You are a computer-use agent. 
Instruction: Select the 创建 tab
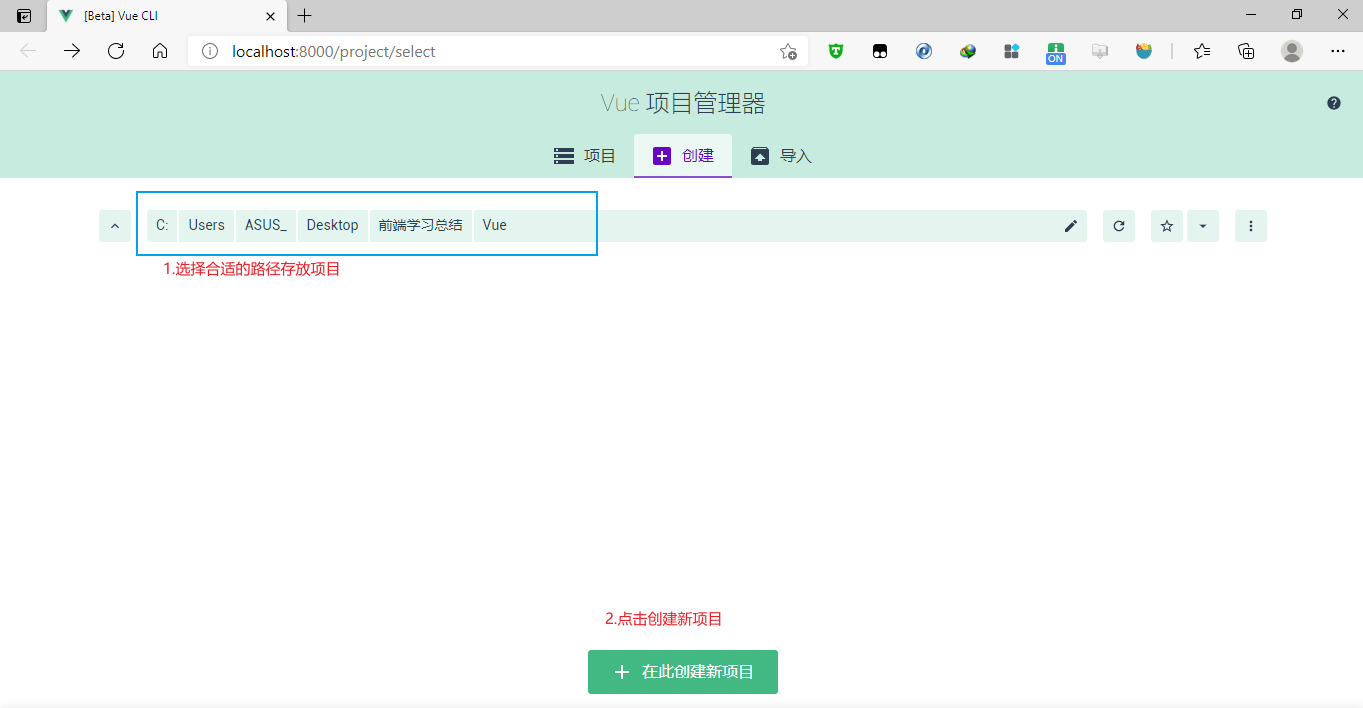coord(683,156)
